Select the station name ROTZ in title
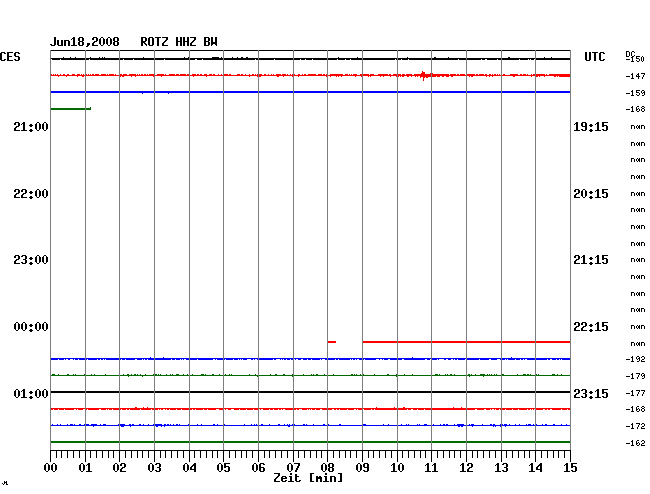 coord(154,42)
